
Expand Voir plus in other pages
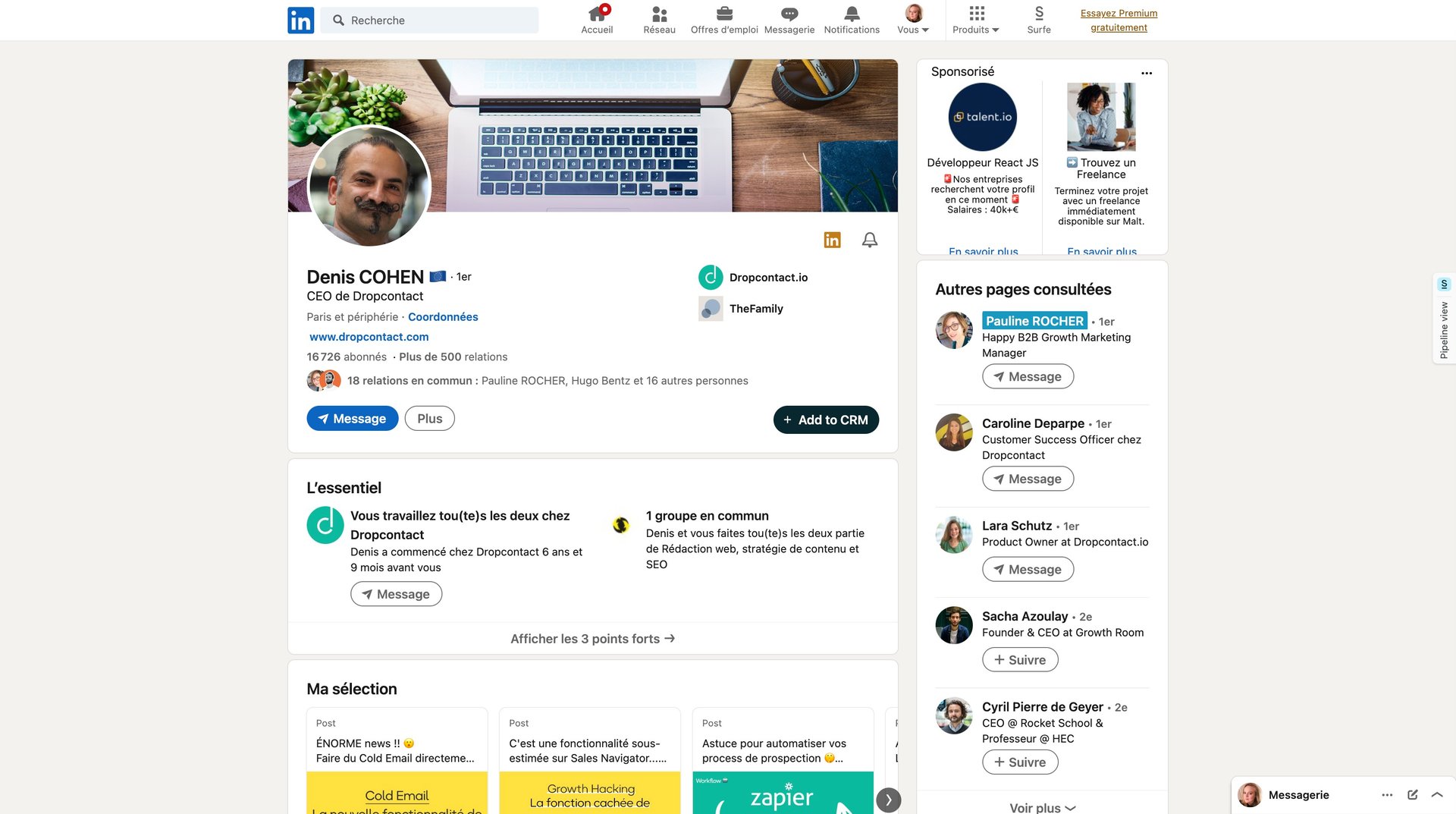tap(1043, 807)
